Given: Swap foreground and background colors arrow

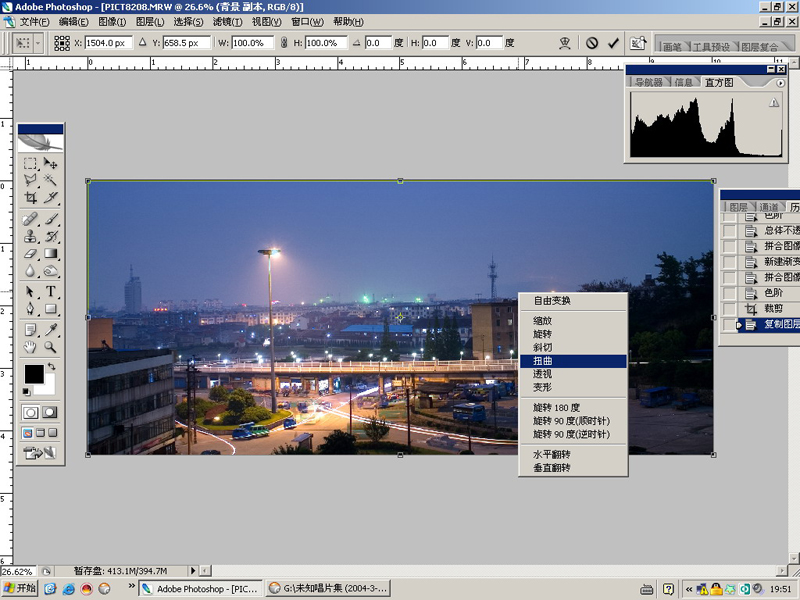Looking at the screenshot, I should pos(52,366).
